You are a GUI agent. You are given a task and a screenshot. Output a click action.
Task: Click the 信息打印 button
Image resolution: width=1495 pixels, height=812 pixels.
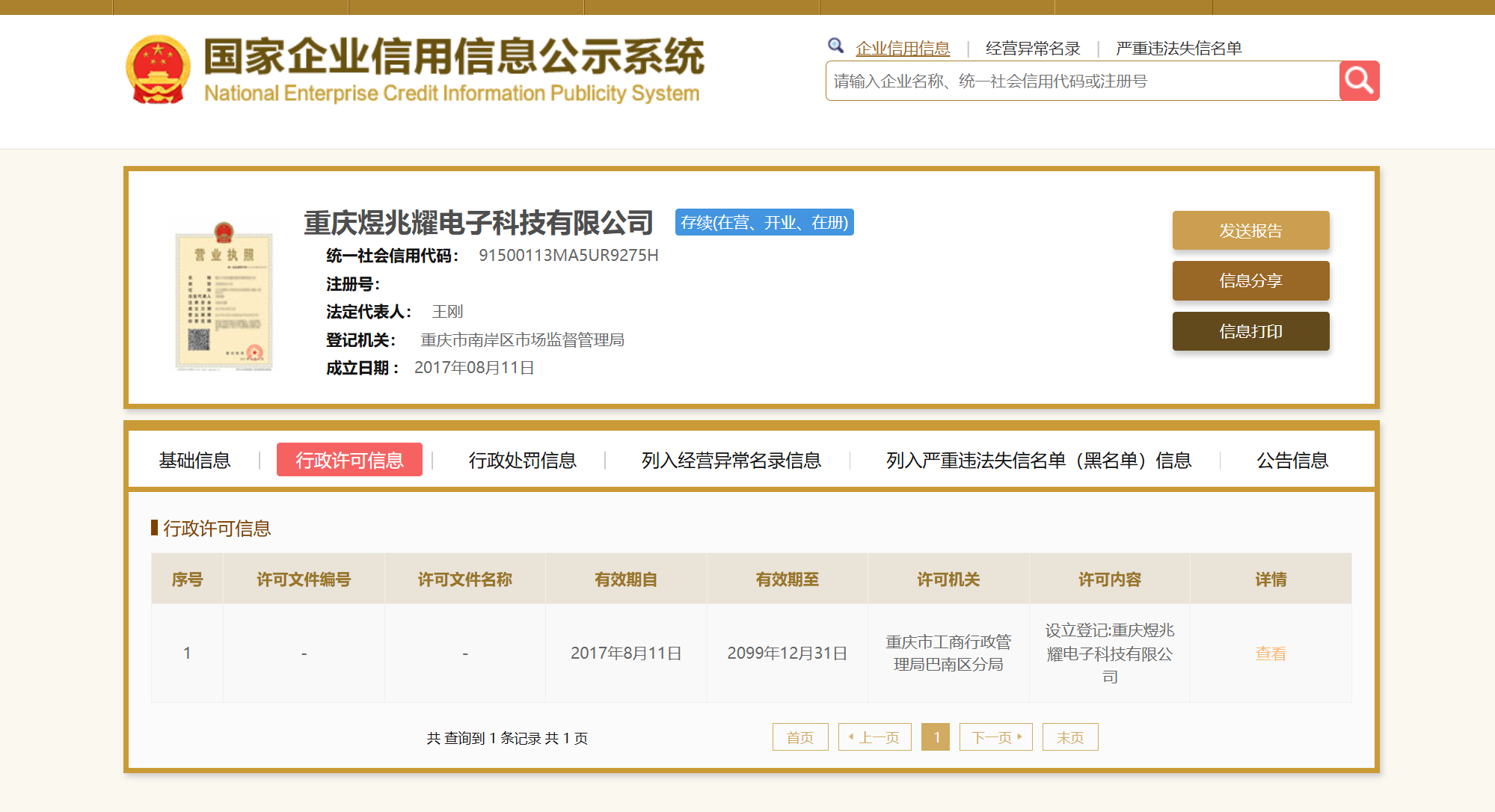point(1250,331)
